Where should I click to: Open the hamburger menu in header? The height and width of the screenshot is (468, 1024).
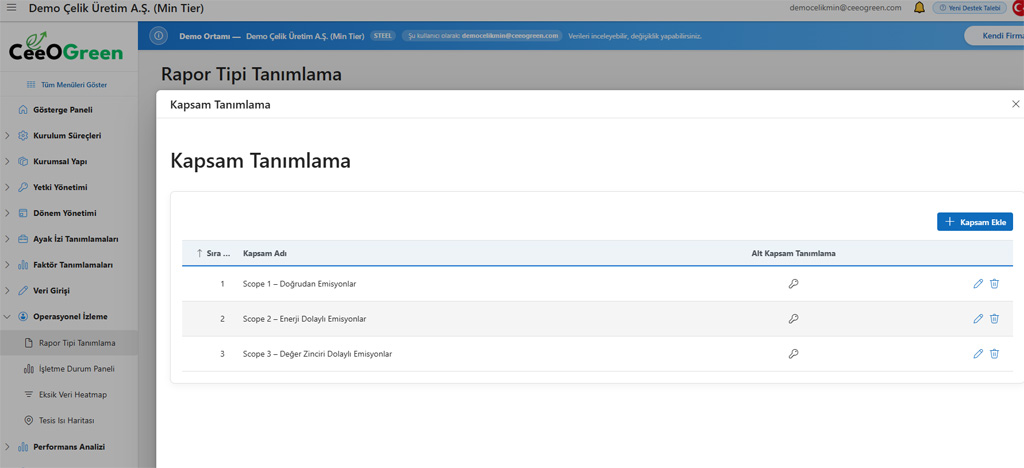click(11, 8)
